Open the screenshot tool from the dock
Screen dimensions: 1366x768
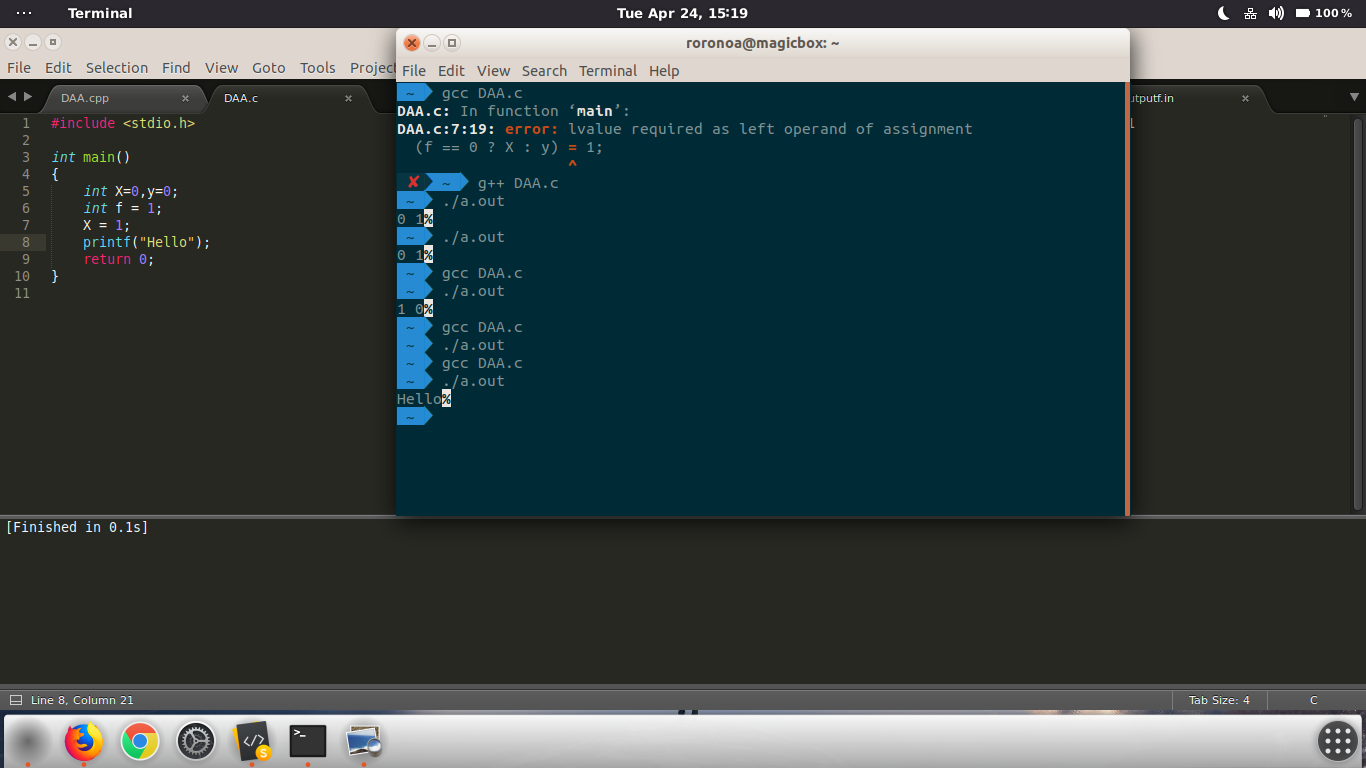coord(362,741)
